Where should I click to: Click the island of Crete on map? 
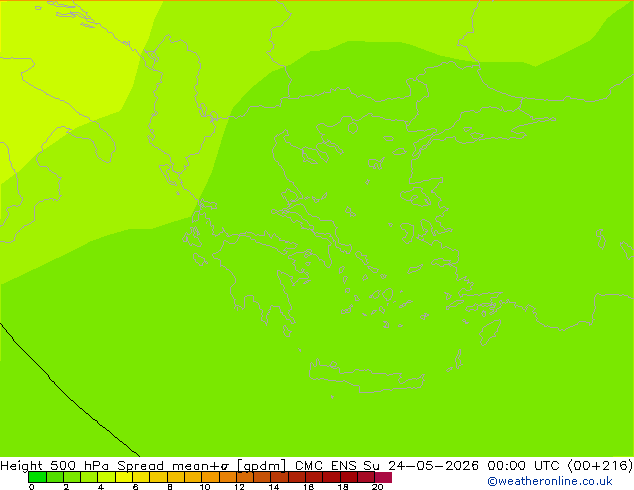(366, 376)
